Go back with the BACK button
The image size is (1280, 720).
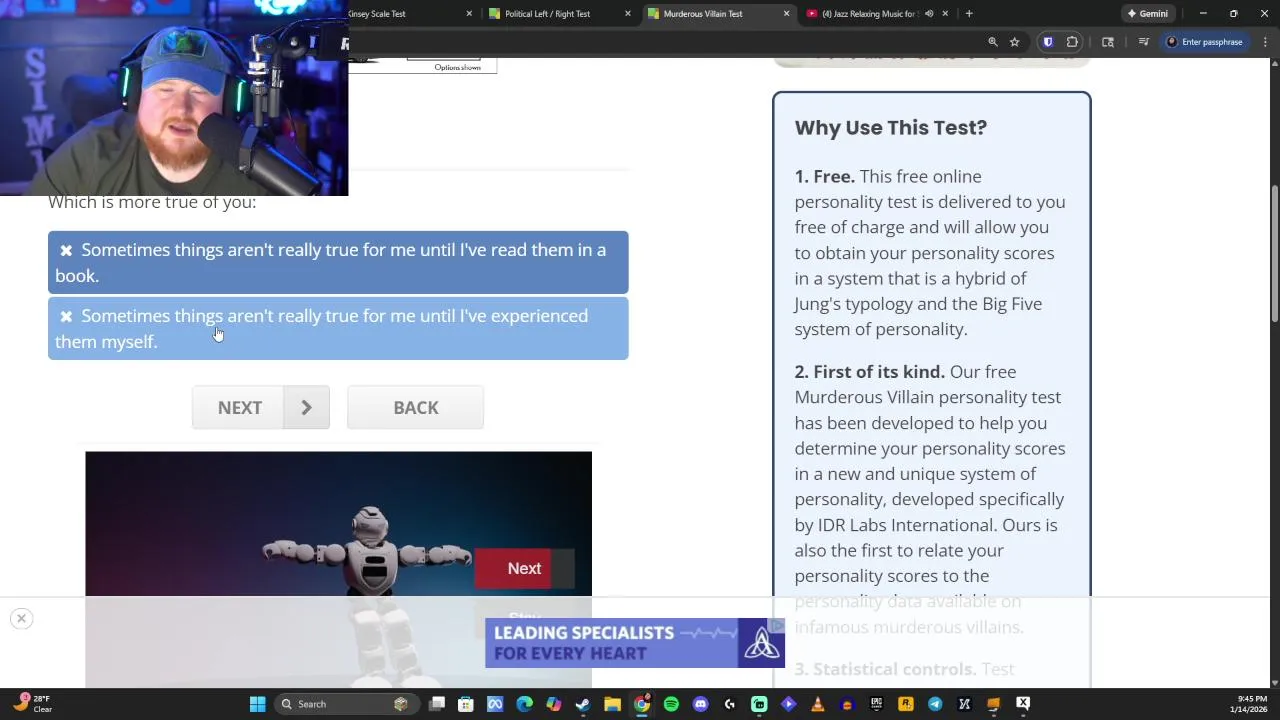click(415, 408)
